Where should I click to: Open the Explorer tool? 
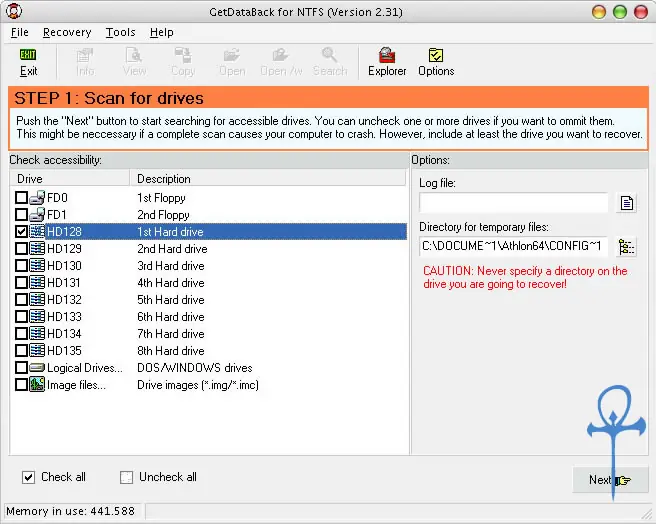pos(387,62)
